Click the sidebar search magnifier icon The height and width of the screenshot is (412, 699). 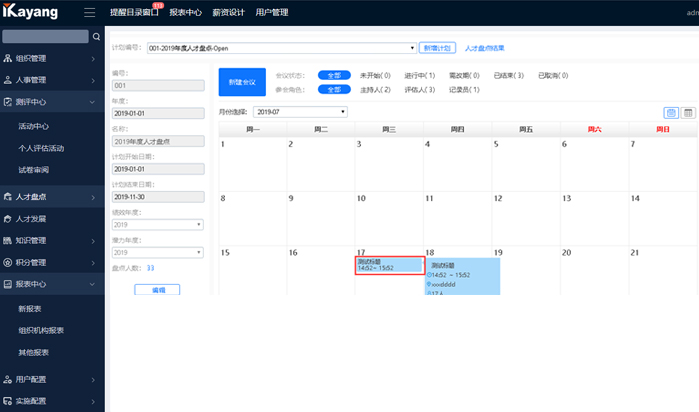coord(96,37)
